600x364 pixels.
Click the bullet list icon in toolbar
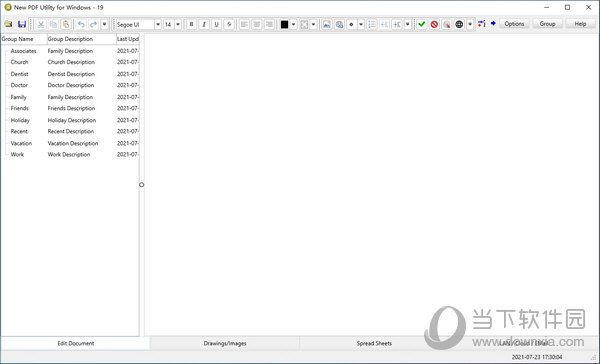(x=372, y=24)
